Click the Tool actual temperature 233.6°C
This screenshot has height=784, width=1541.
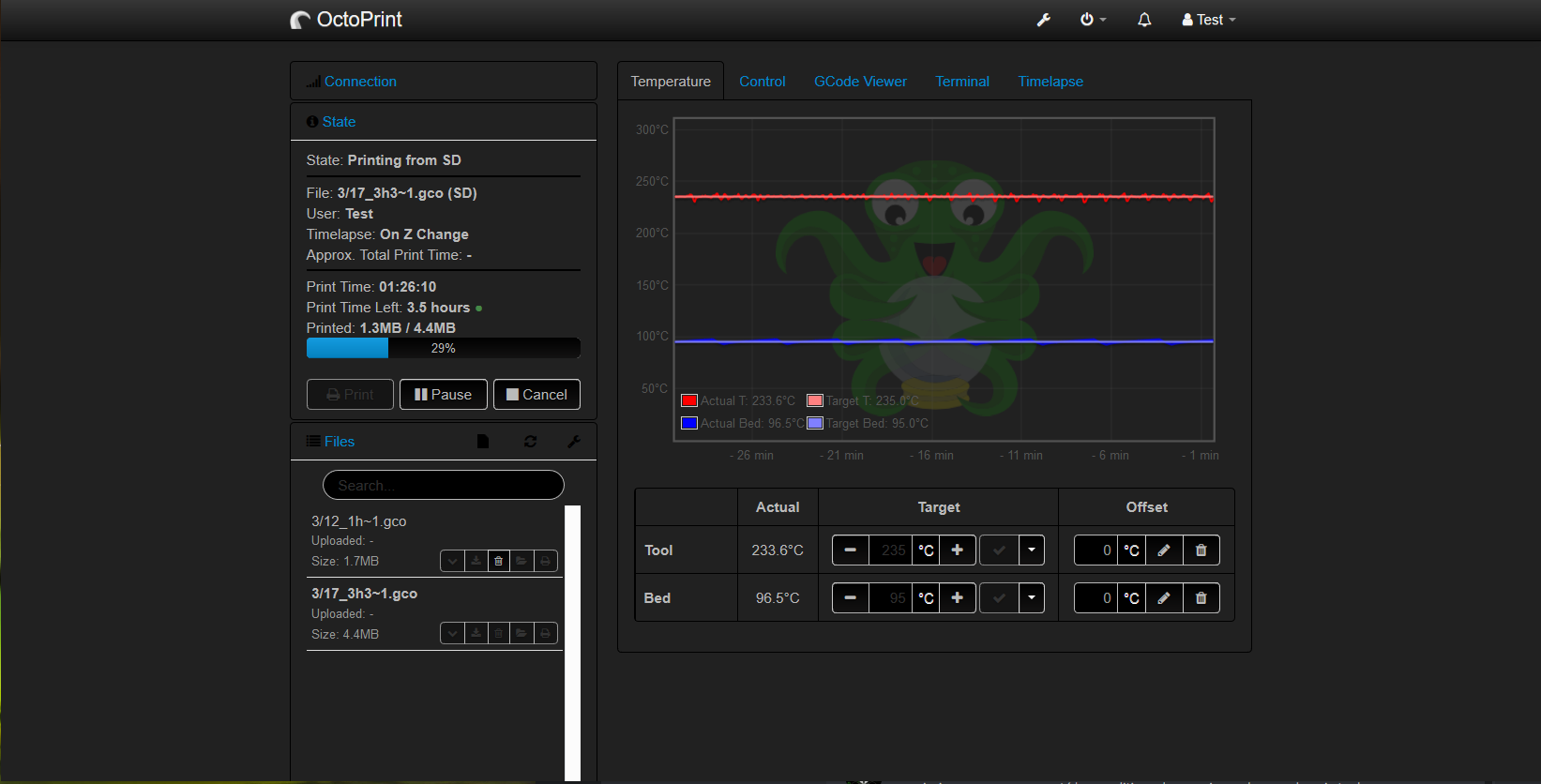778,550
